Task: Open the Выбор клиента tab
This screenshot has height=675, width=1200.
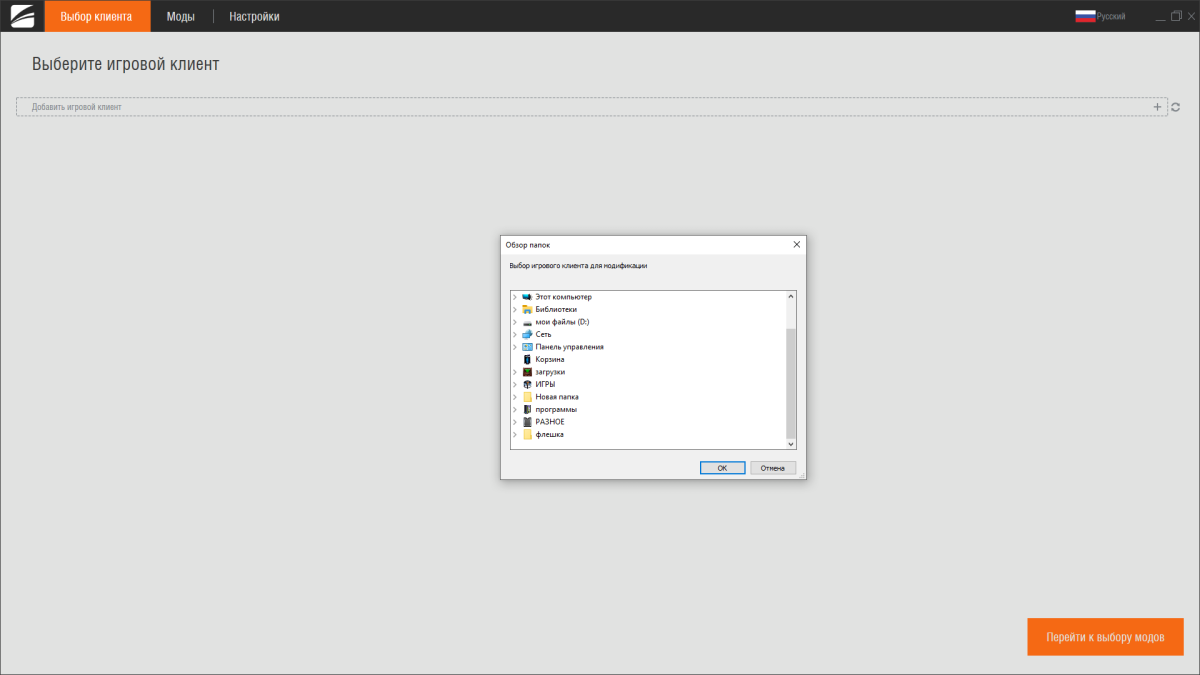Action: tap(96, 17)
